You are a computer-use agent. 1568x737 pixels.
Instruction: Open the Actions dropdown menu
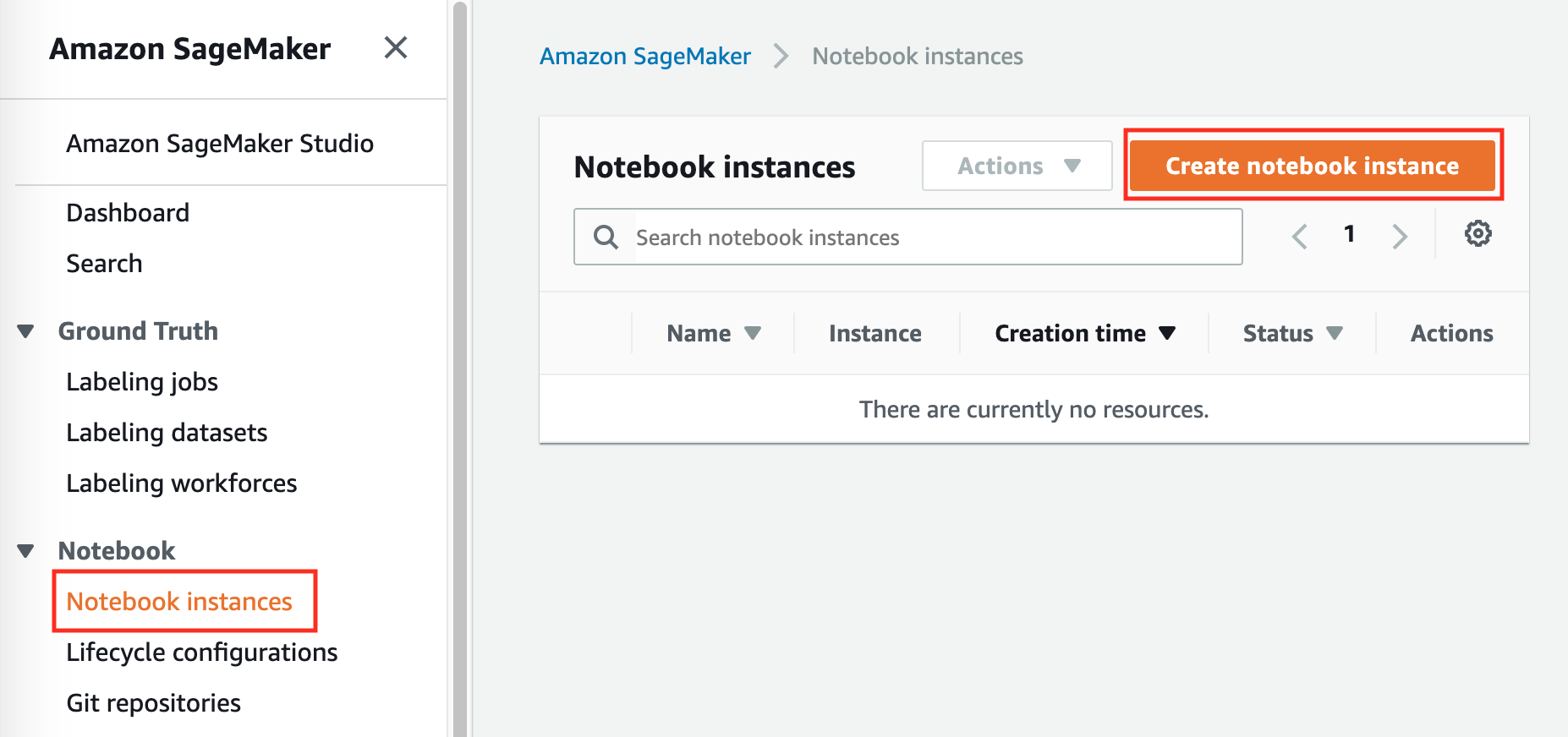coord(1017,166)
